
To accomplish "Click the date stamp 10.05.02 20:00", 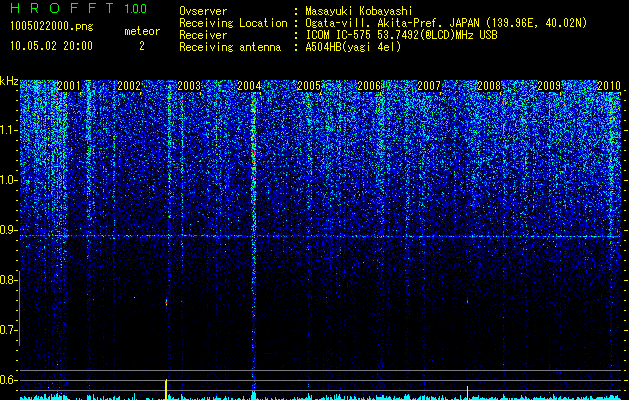I will tap(51, 46).
